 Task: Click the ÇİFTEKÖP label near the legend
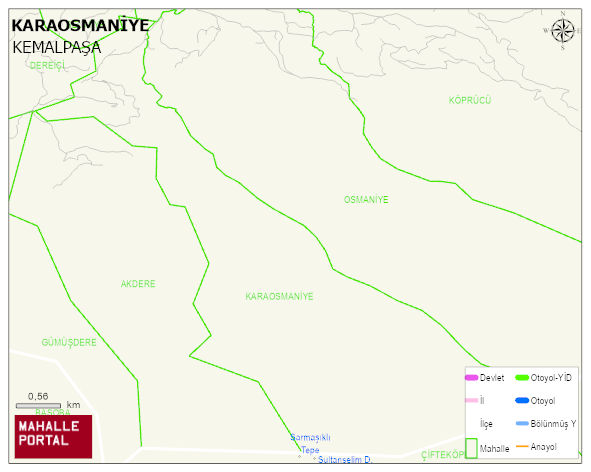click(x=443, y=455)
